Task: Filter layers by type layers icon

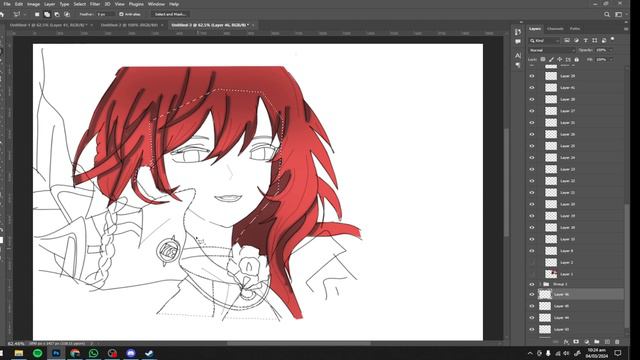Action: coord(586,40)
